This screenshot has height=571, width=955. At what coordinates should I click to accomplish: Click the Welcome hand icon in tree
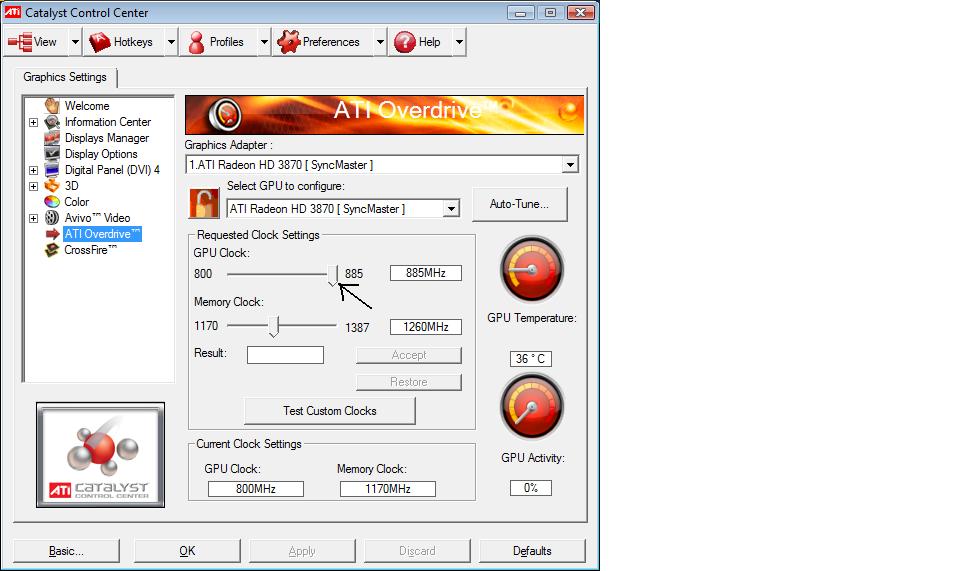click(52, 106)
